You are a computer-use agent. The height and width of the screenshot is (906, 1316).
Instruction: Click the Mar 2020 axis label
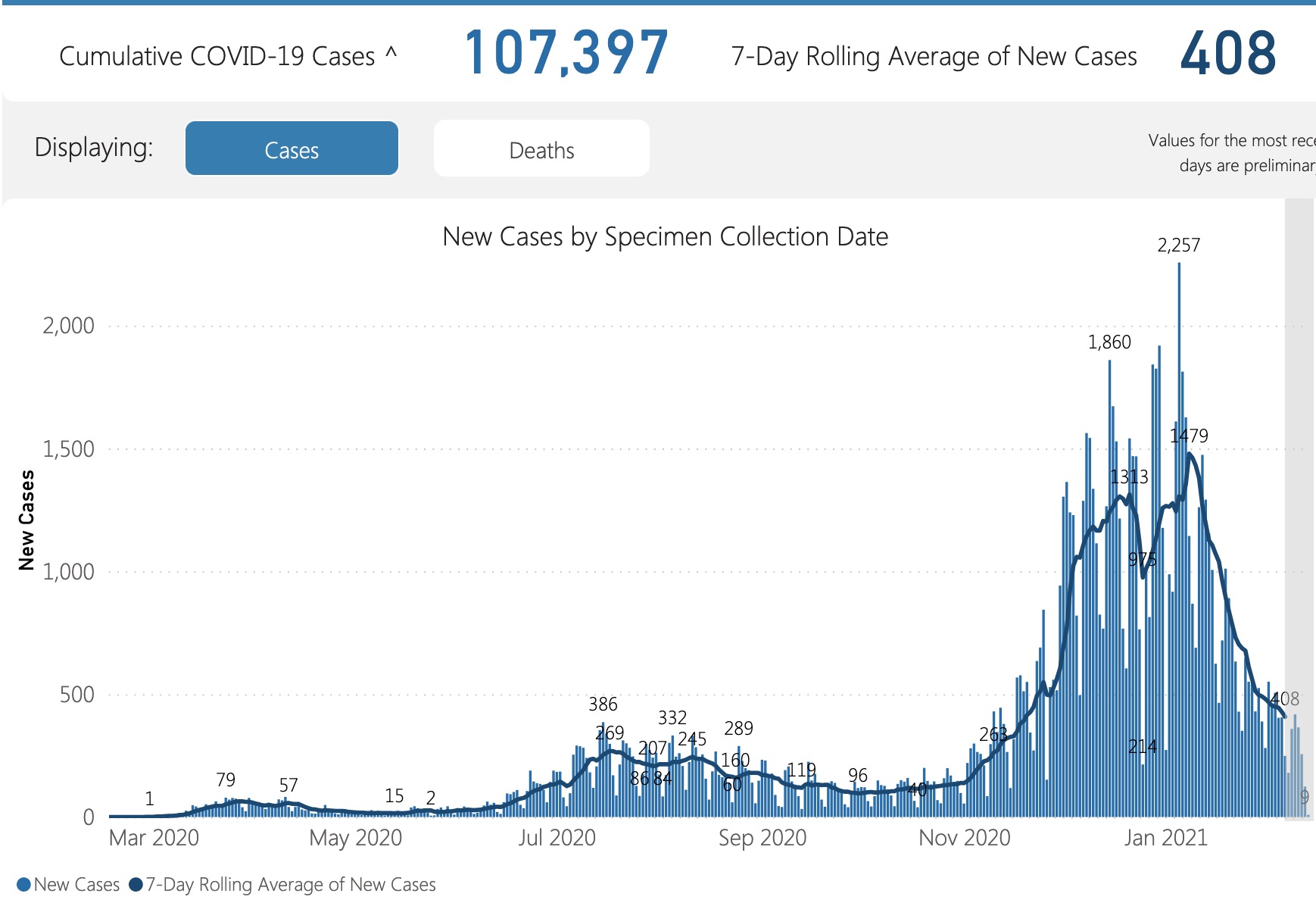(154, 838)
